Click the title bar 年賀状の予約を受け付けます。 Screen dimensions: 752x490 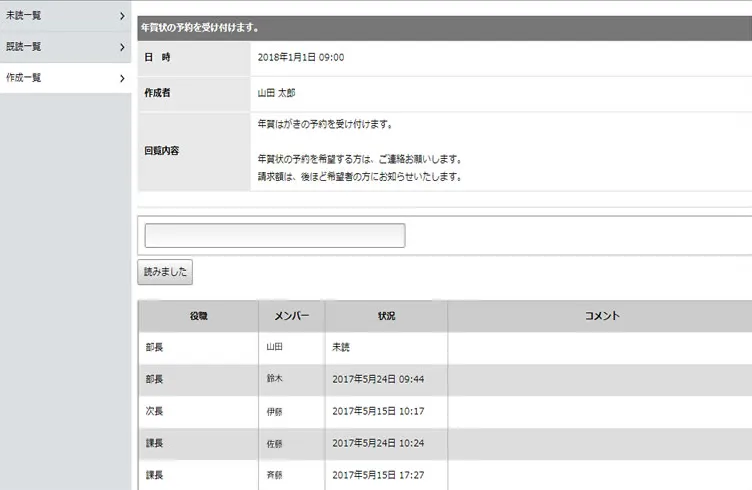click(445, 28)
